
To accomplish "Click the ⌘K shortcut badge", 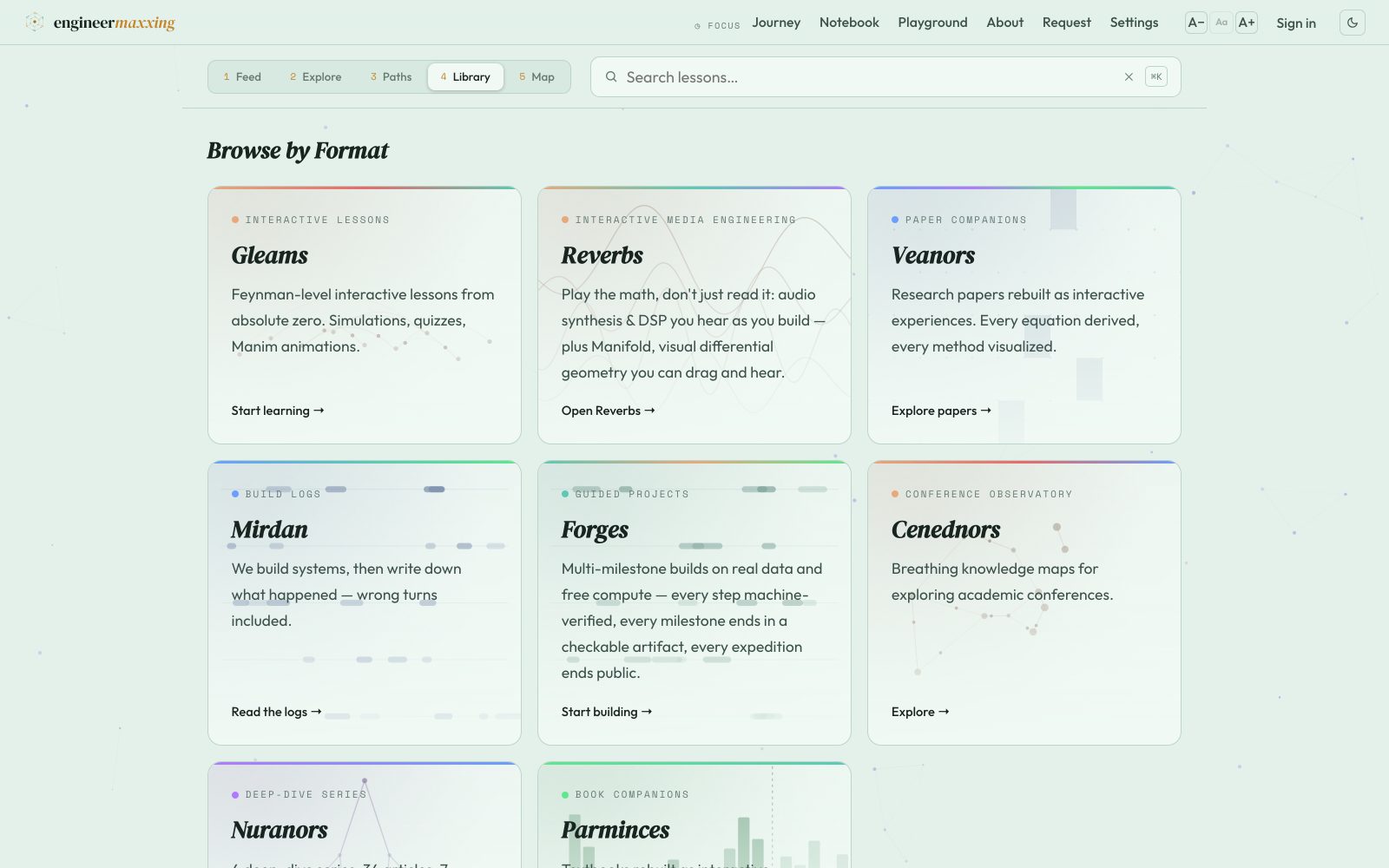I will [1156, 76].
